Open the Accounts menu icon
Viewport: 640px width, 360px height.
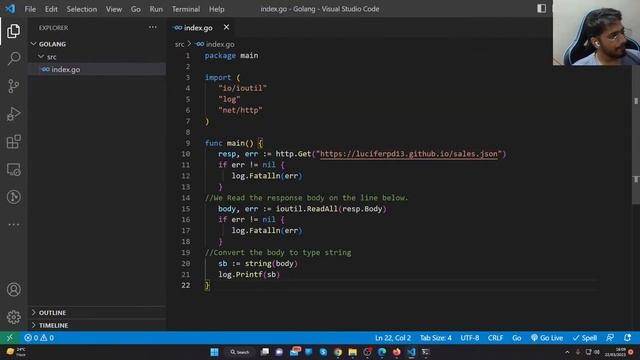(13, 289)
